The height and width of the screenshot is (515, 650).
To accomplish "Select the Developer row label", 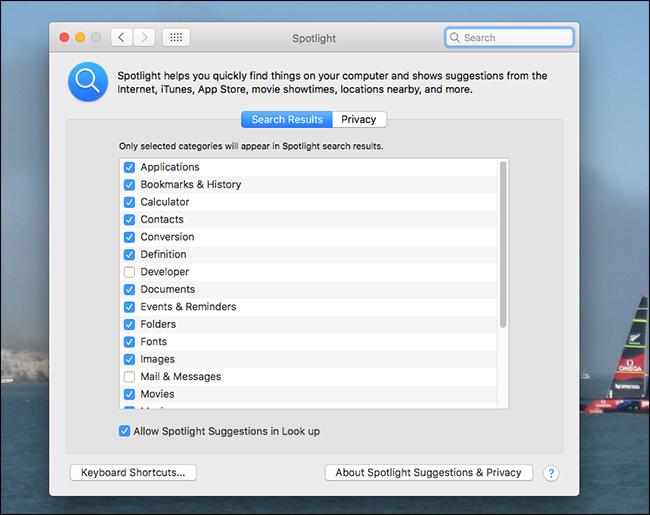I will pyautogui.click(x=165, y=272).
